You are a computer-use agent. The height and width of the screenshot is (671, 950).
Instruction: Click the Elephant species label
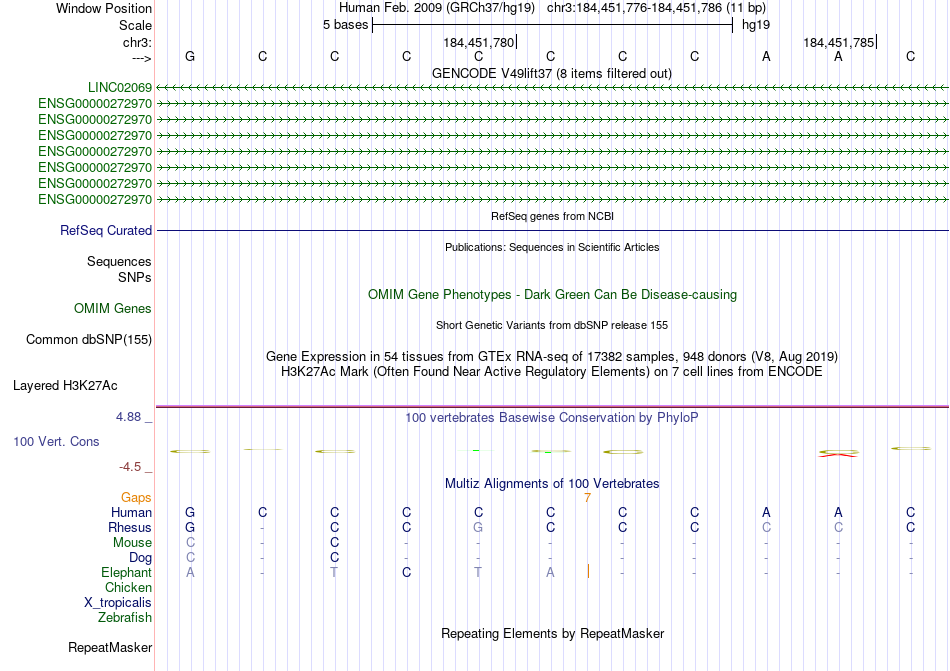[127, 573]
